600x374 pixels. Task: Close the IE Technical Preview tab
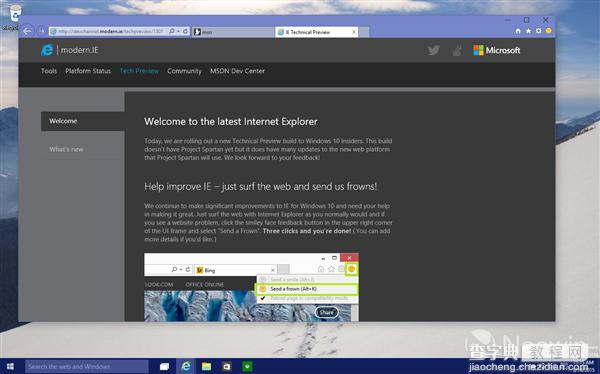tap(354, 32)
